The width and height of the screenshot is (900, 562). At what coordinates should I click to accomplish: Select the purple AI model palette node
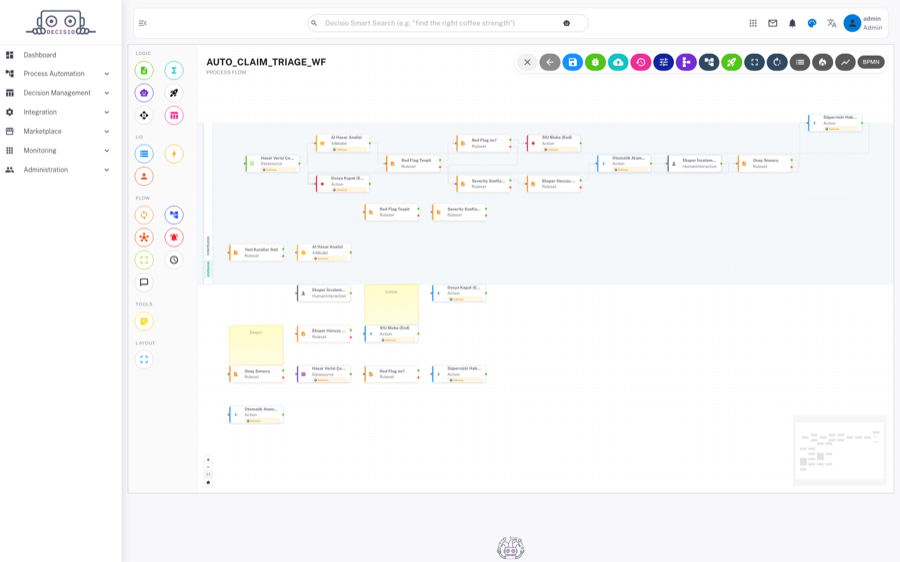[144, 93]
